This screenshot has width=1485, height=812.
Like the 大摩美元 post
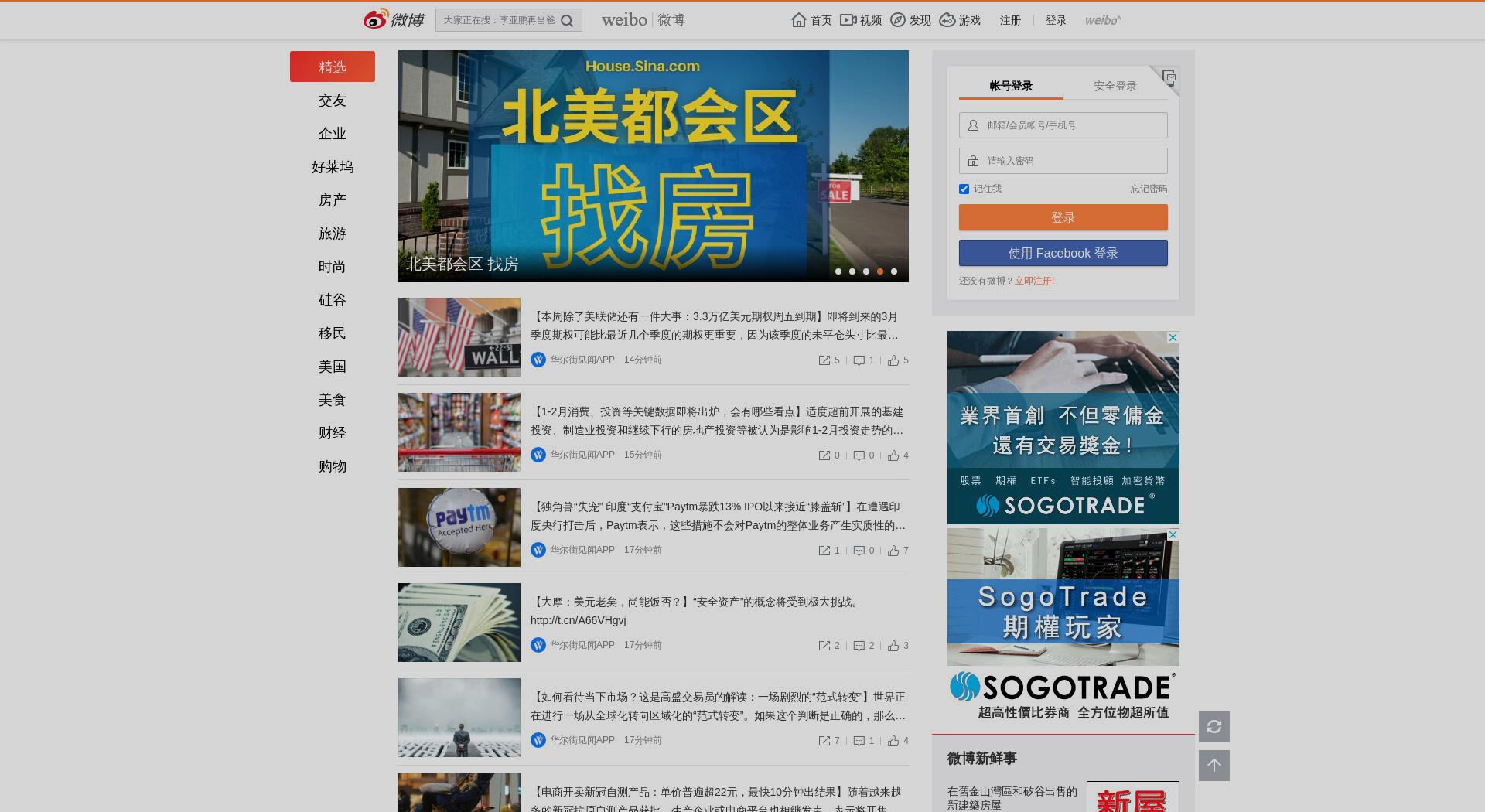[893, 646]
